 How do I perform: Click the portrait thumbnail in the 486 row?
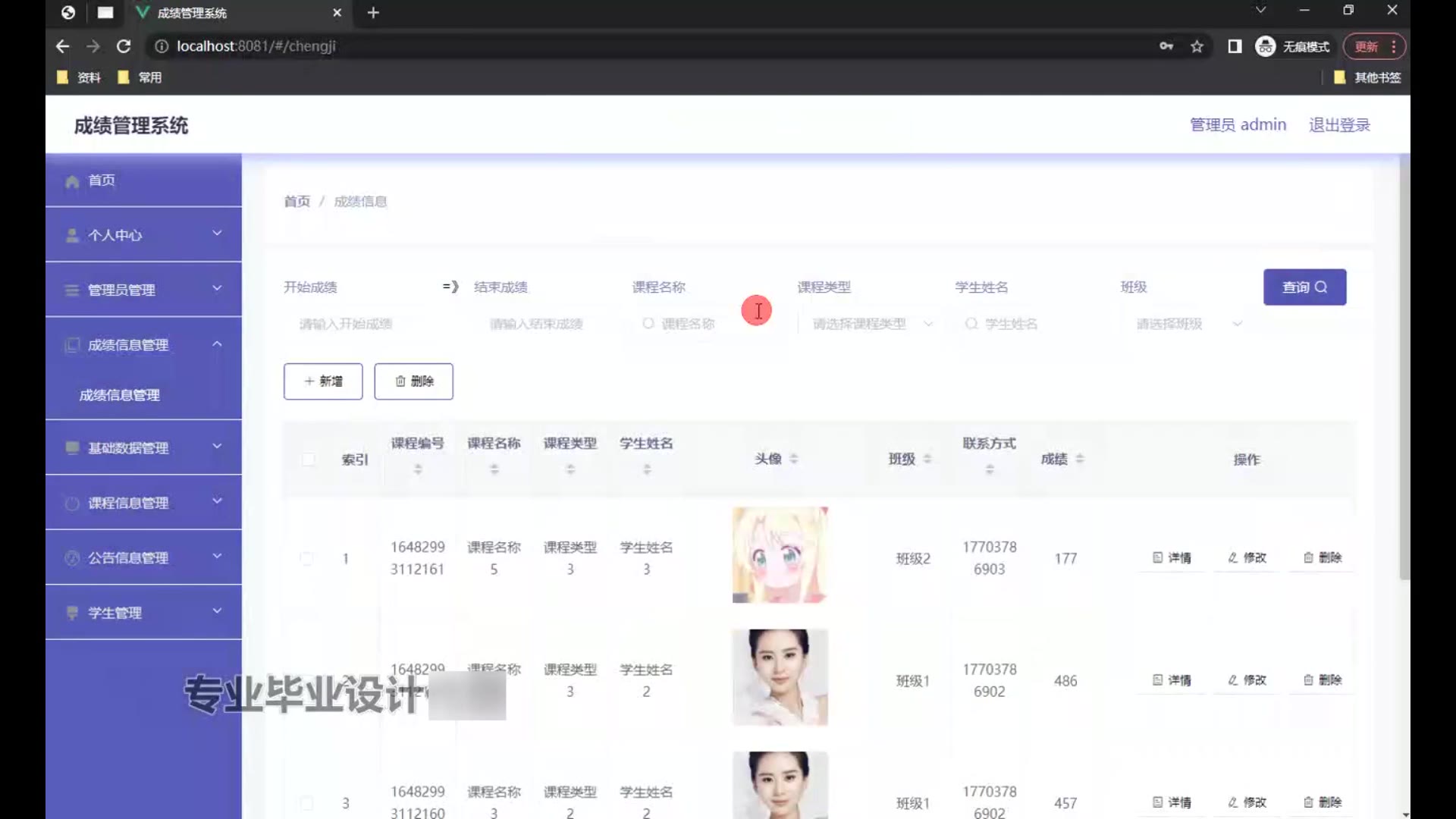[780, 677]
